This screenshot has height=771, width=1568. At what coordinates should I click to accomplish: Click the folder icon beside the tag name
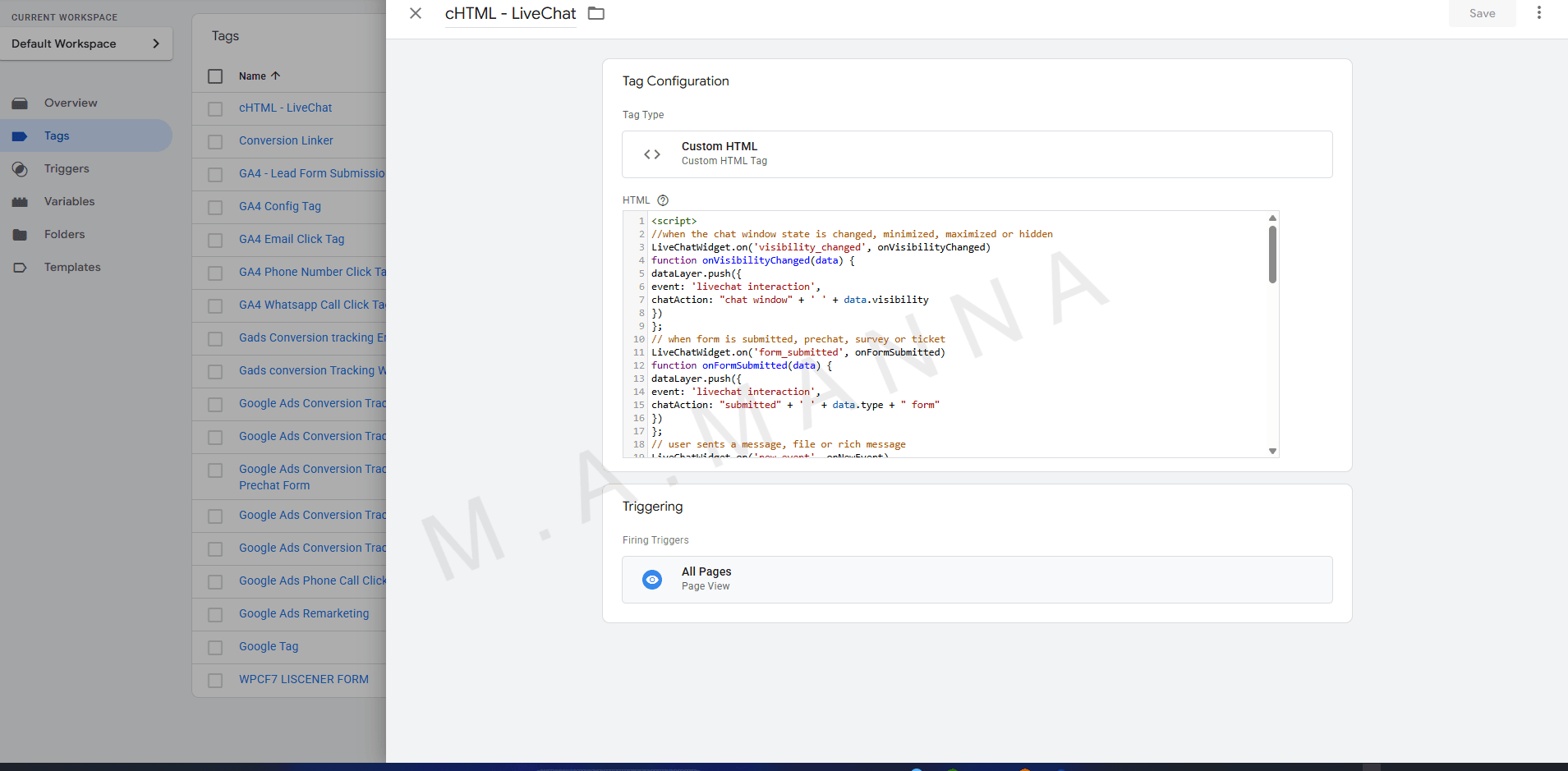[596, 13]
